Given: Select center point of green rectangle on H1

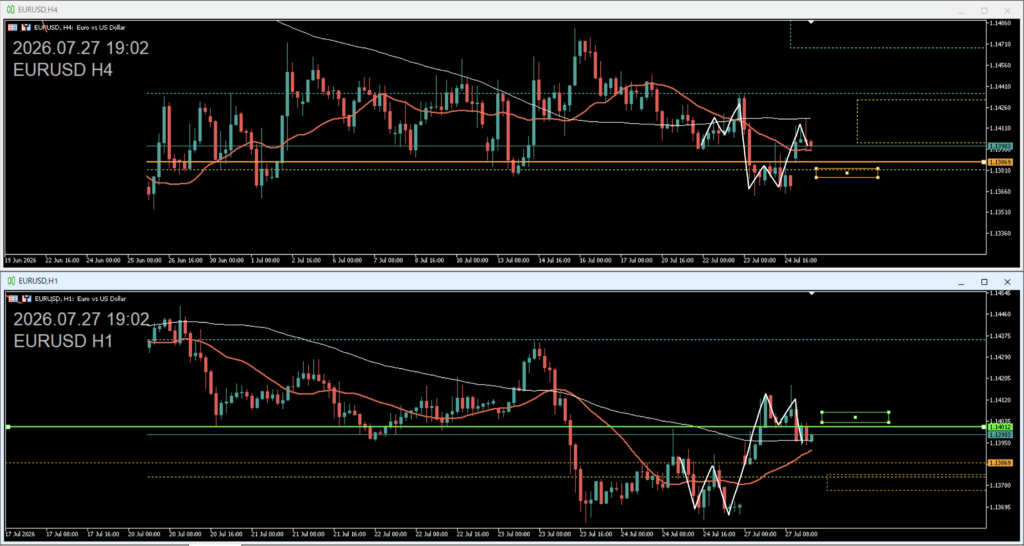Looking at the screenshot, I should (855, 417).
